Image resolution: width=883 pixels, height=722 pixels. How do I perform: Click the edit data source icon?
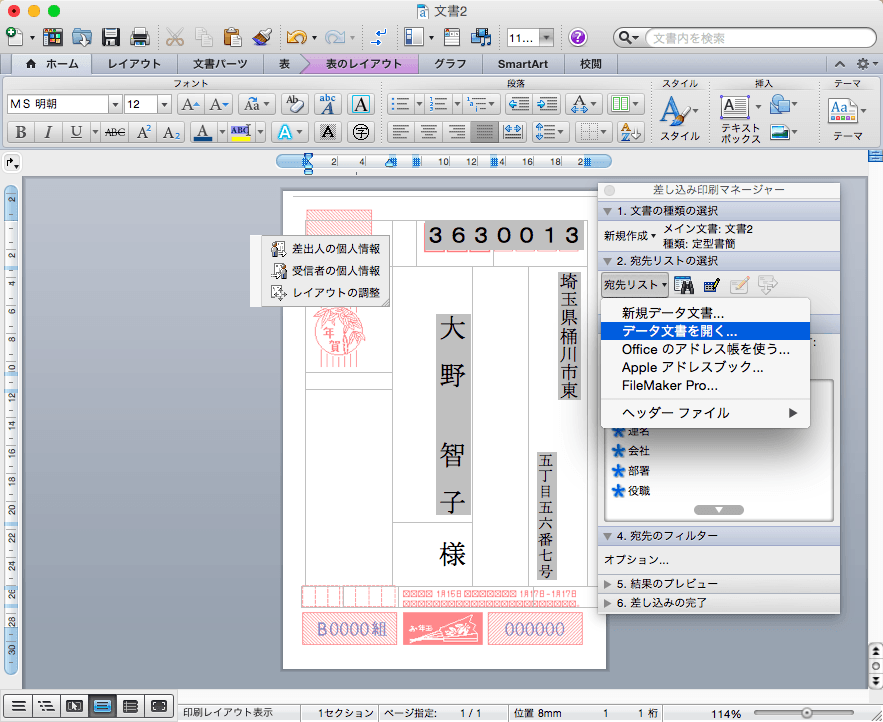(711, 285)
